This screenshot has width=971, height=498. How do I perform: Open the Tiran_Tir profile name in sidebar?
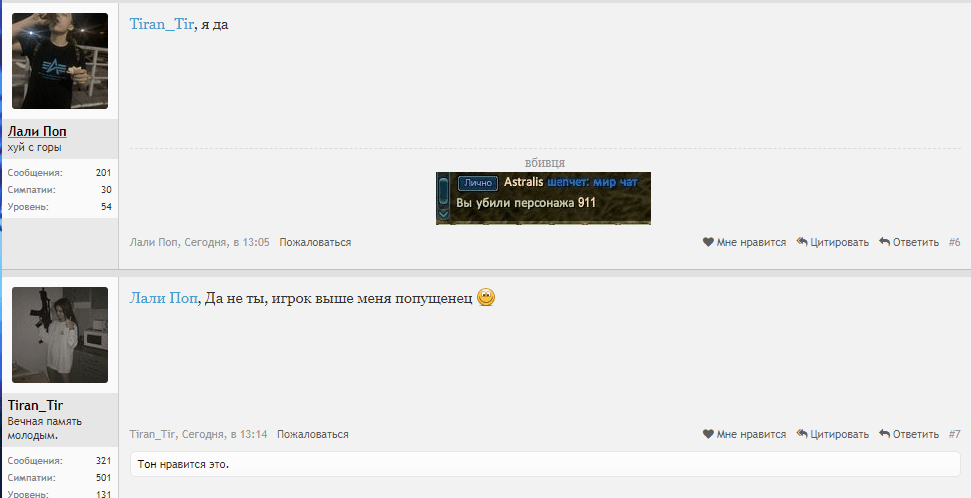35,405
